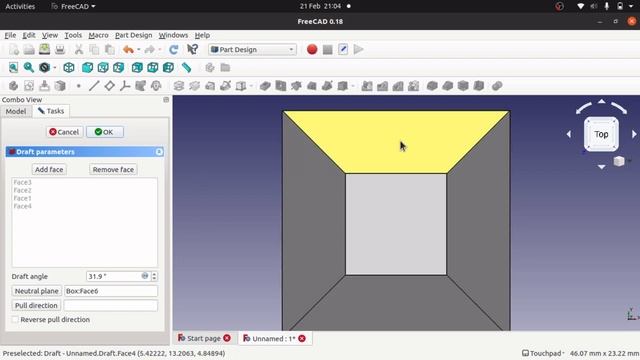Click the Refresh recompute icon
The image size is (640, 360).
[x=173, y=50]
